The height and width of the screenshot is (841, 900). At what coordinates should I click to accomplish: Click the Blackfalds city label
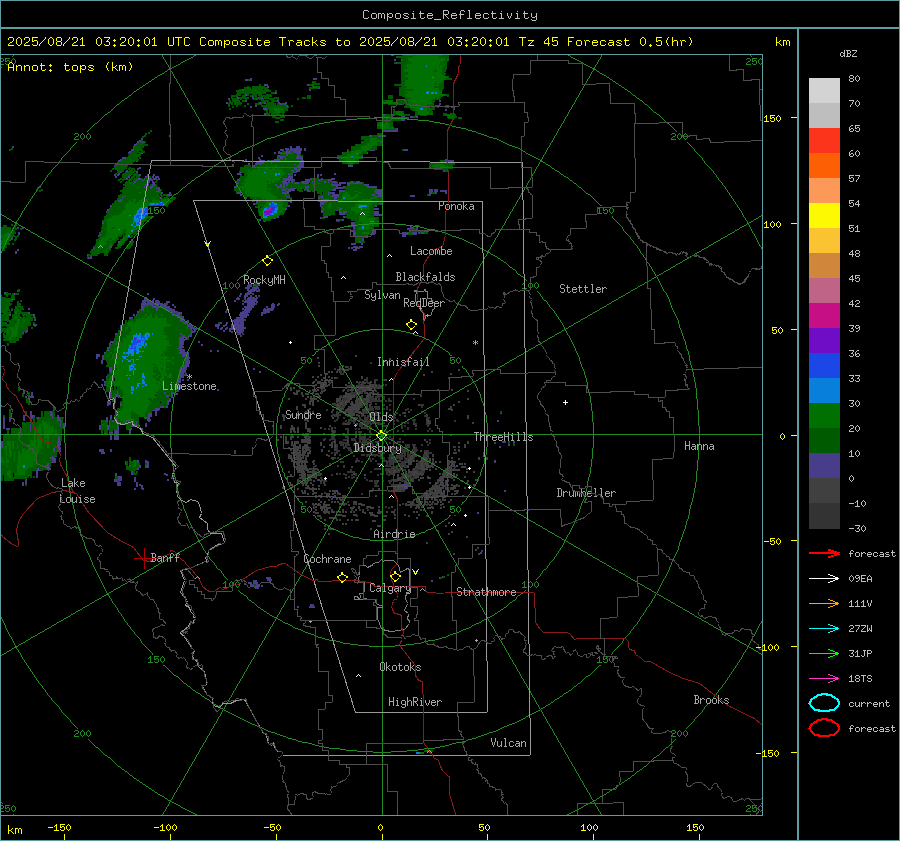click(x=425, y=277)
